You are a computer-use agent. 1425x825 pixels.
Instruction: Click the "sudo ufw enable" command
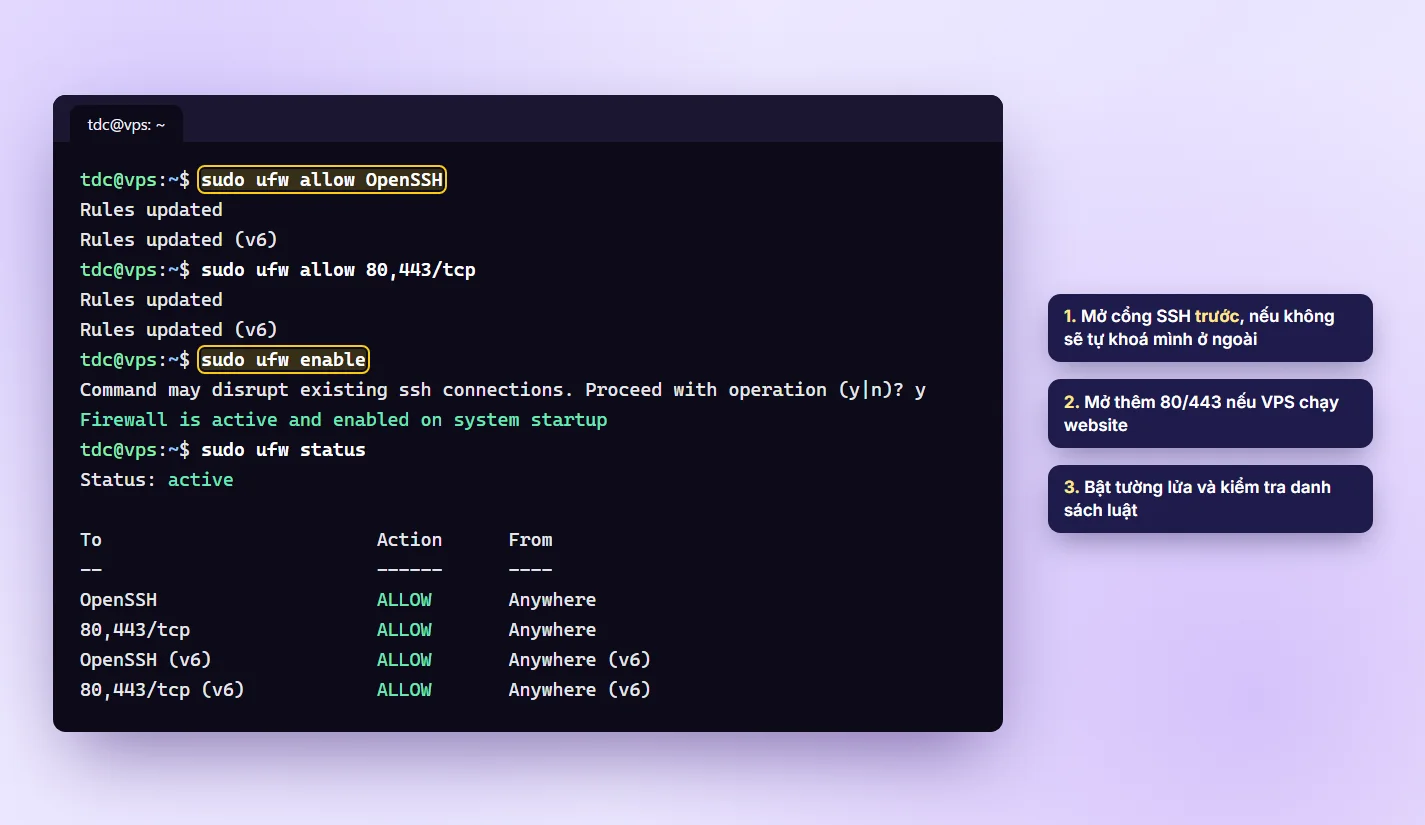click(x=284, y=360)
